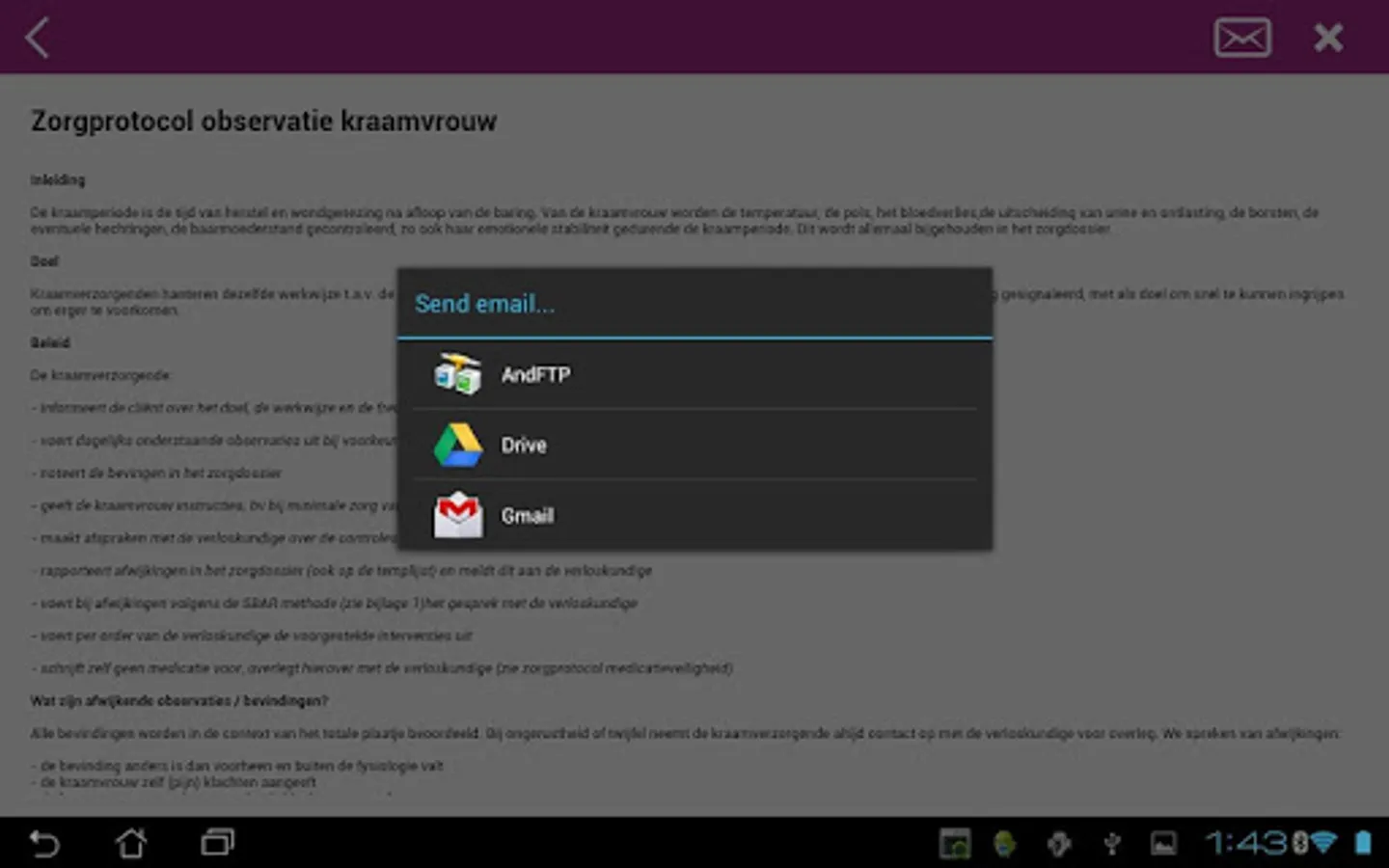
Task: Tap the Wi-Fi signal status icon
Action: tap(1322, 843)
